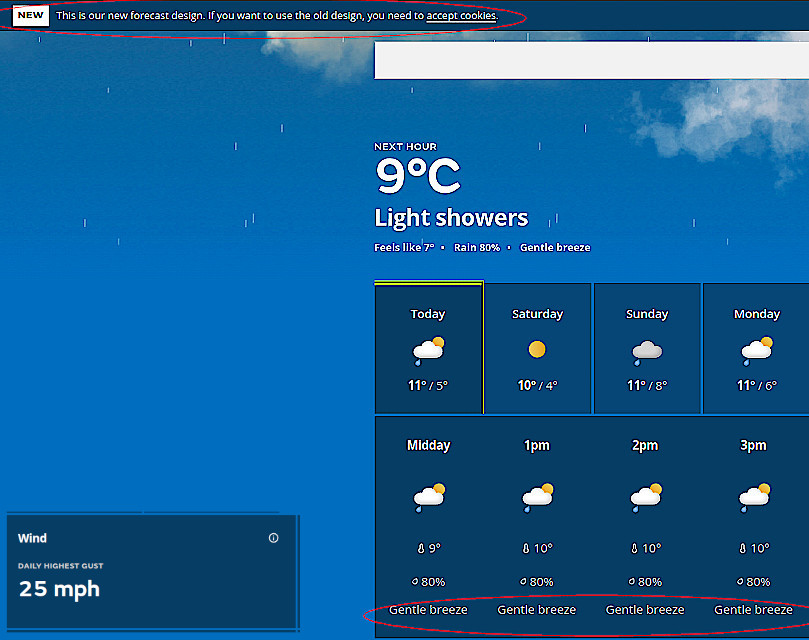Click the 80% rain chance at 2pm
The image size is (809, 640).
coord(650,582)
